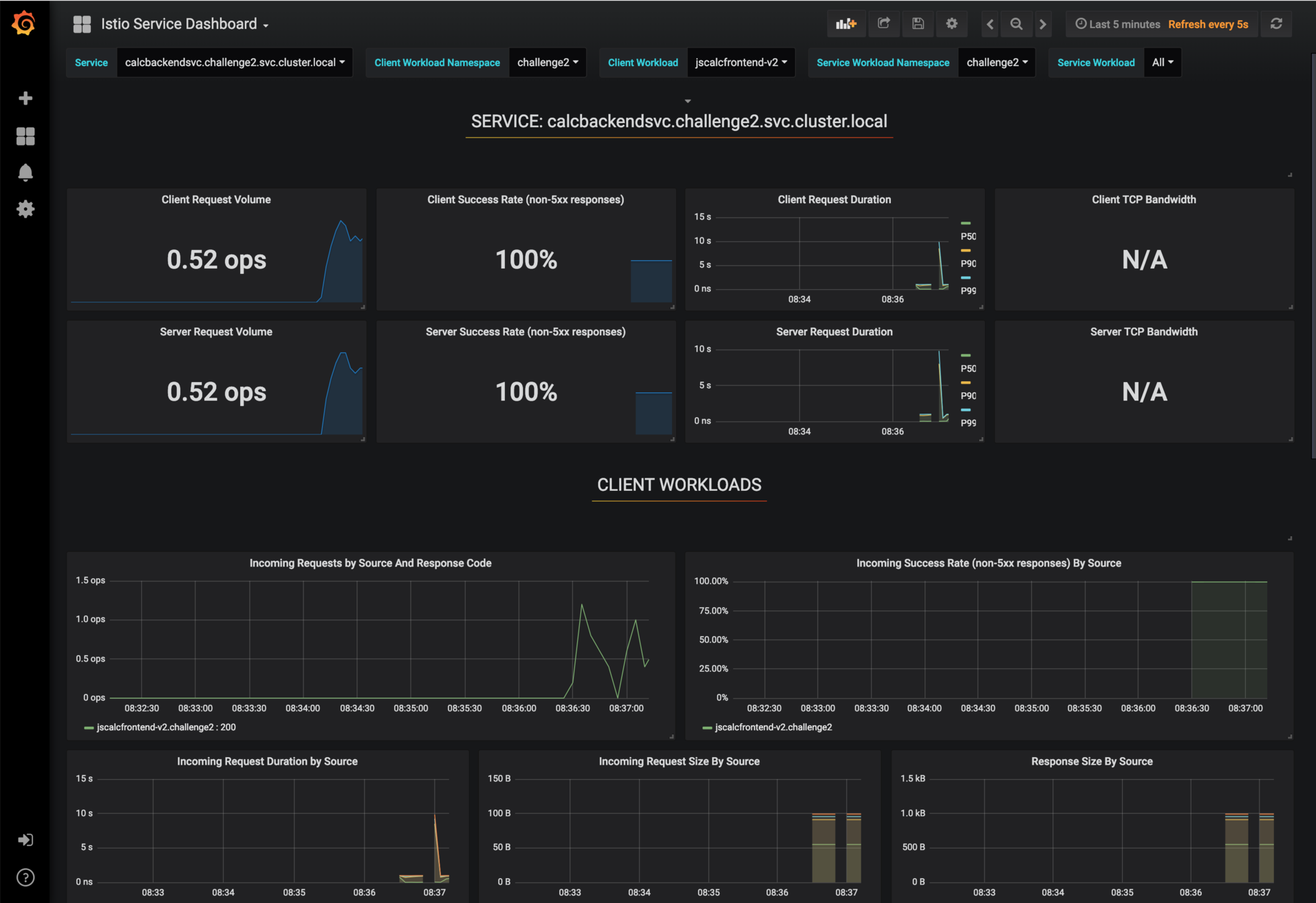Click the Server Success Rate panel title
Image resolution: width=1316 pixels, height=903 pixels.
(x=526, y=332)
